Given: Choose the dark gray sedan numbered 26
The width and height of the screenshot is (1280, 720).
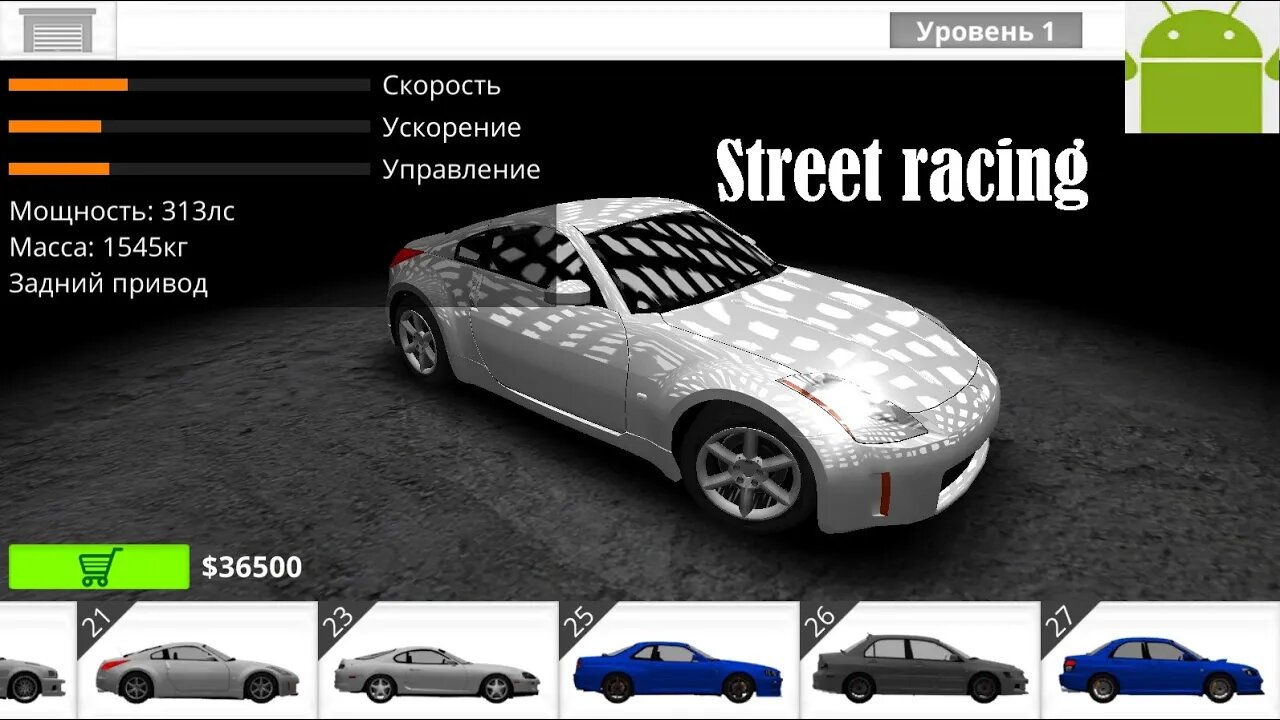Looking at the screenshot, I should [920, 661].
